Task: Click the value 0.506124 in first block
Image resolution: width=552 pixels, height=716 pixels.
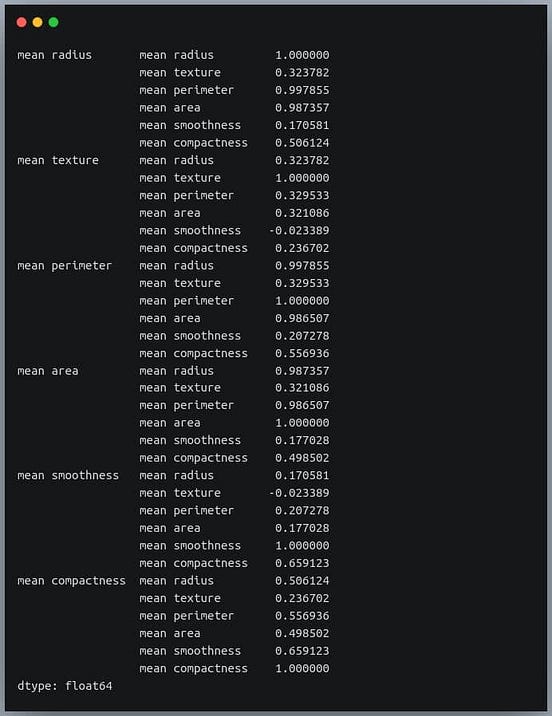Action: (302, 143)
